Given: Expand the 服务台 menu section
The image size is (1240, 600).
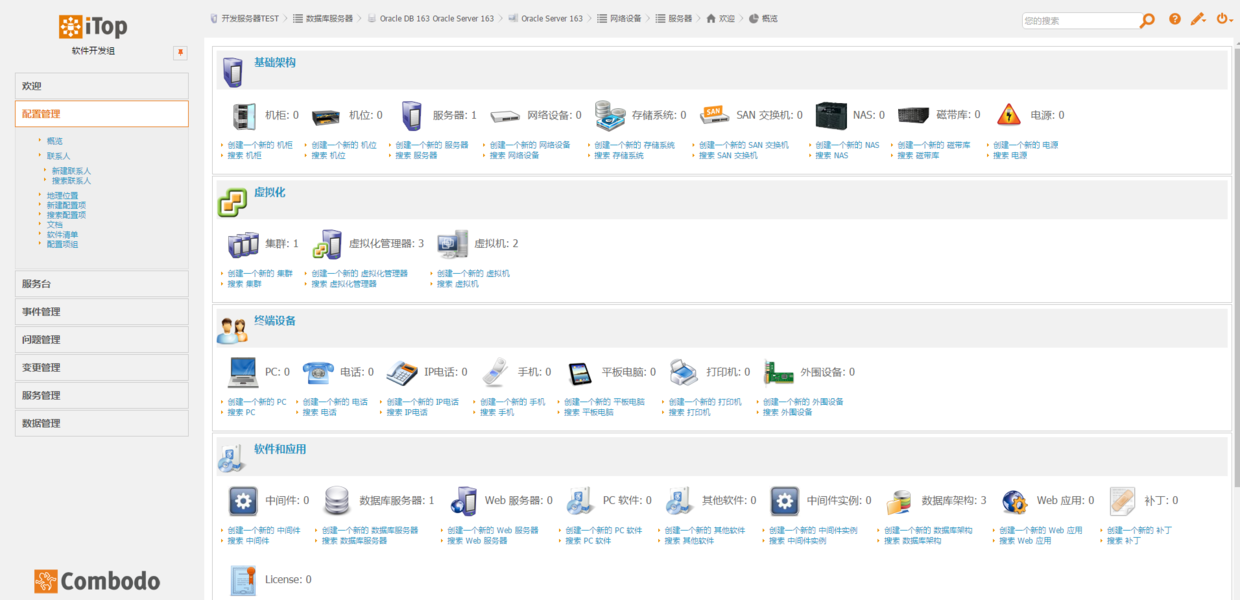Looking at the screenshot, I should 102,284.
